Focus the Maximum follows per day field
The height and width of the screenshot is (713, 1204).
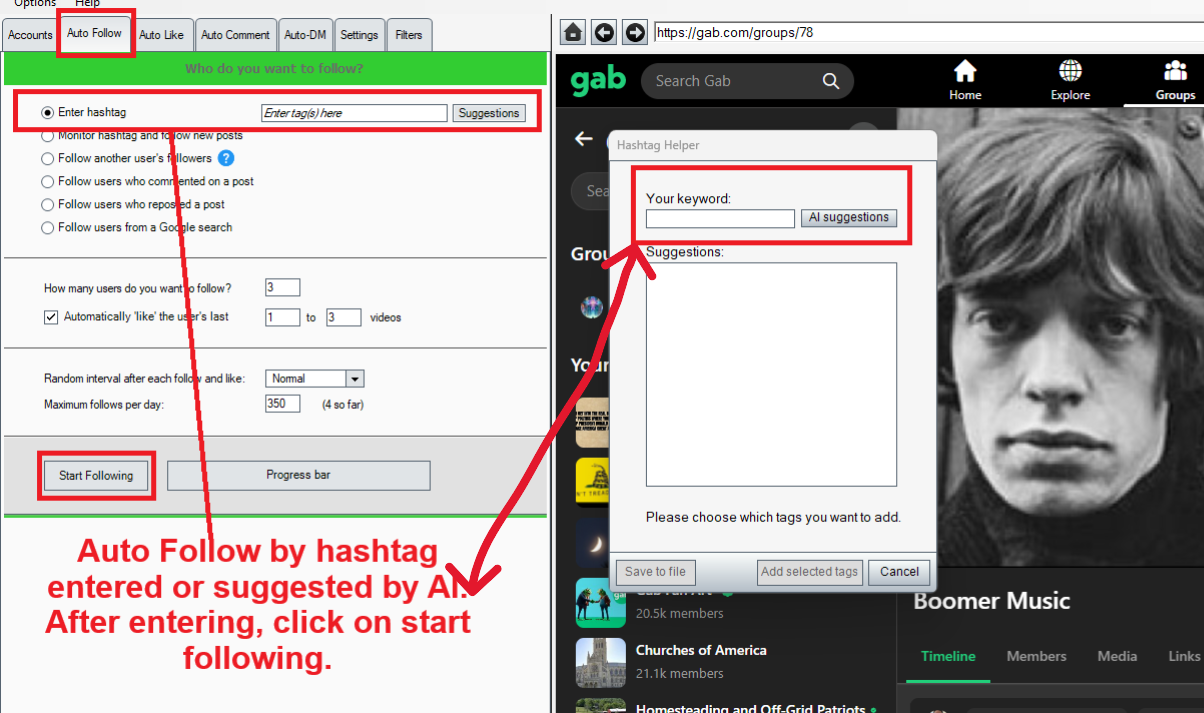click(283, 404)
